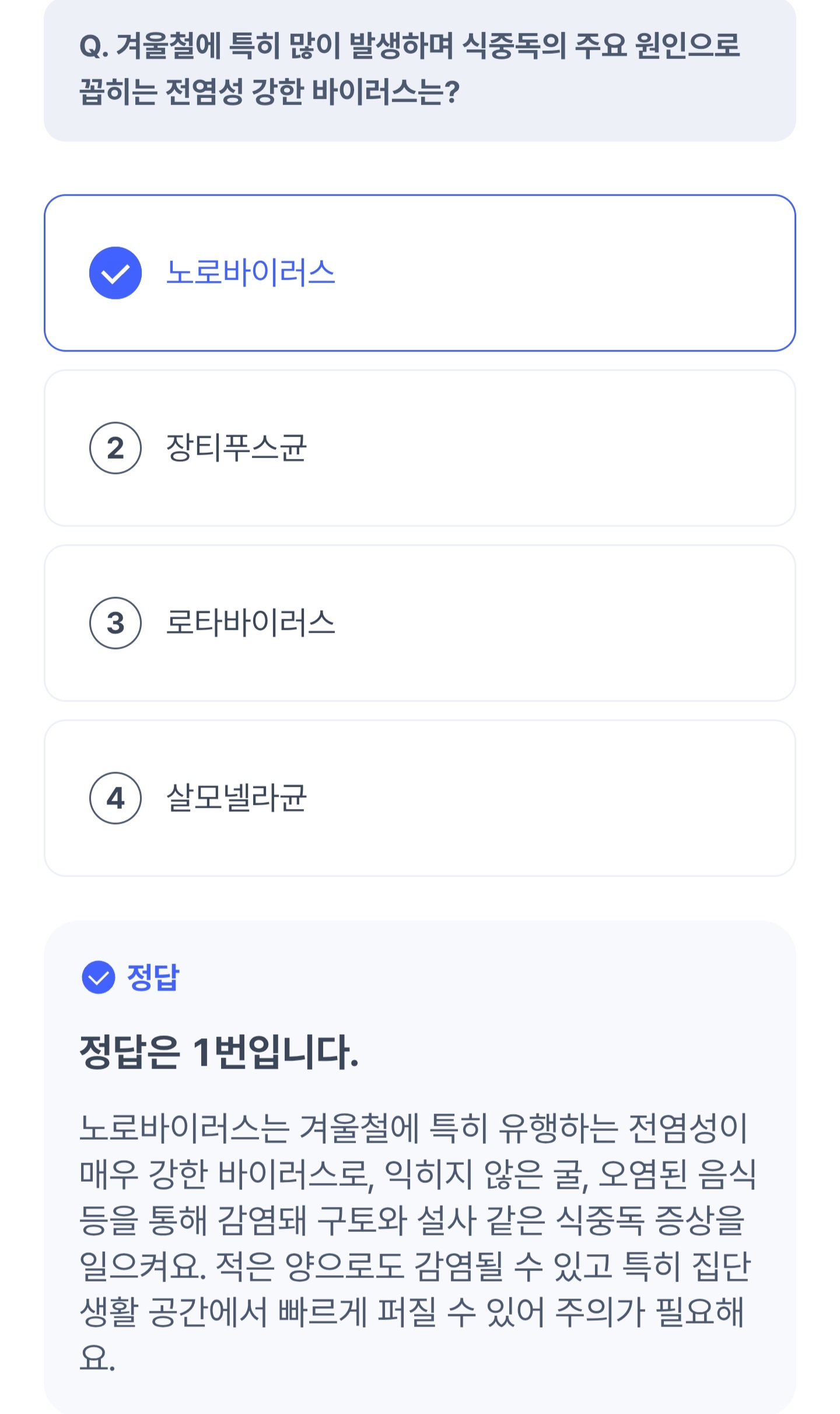Click the 'Q.' prefix of the question

[93, 47]
